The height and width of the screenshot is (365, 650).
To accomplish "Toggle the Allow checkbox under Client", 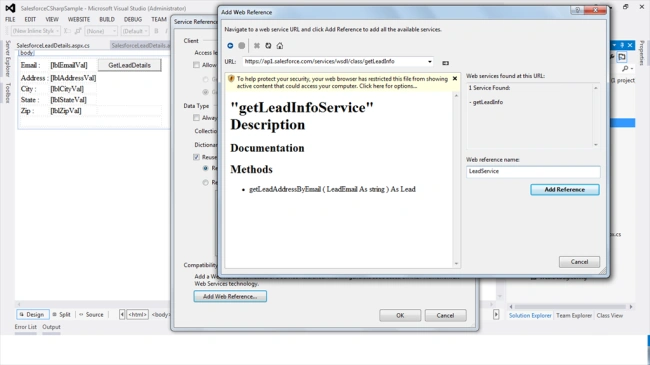I will [x=196, y=65].
